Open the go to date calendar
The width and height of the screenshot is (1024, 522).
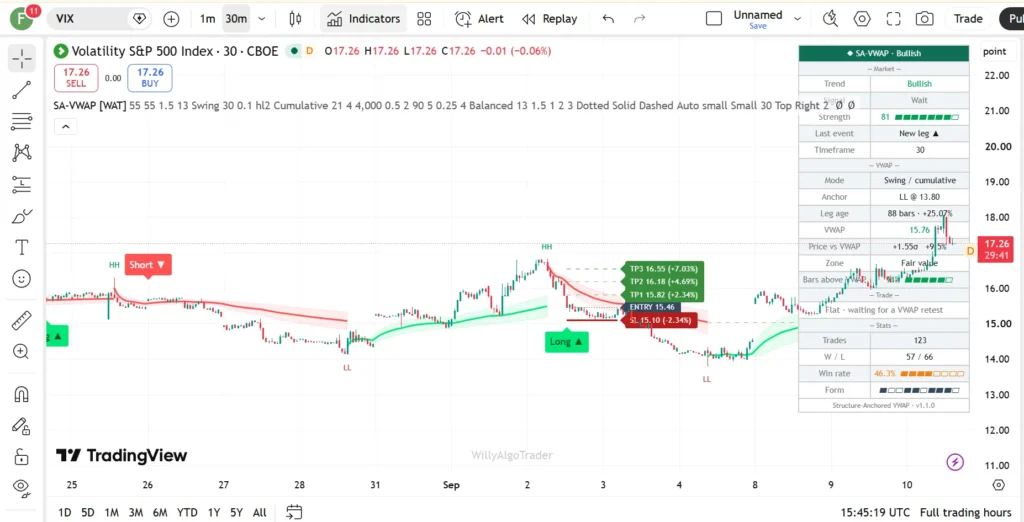[294, 512]
